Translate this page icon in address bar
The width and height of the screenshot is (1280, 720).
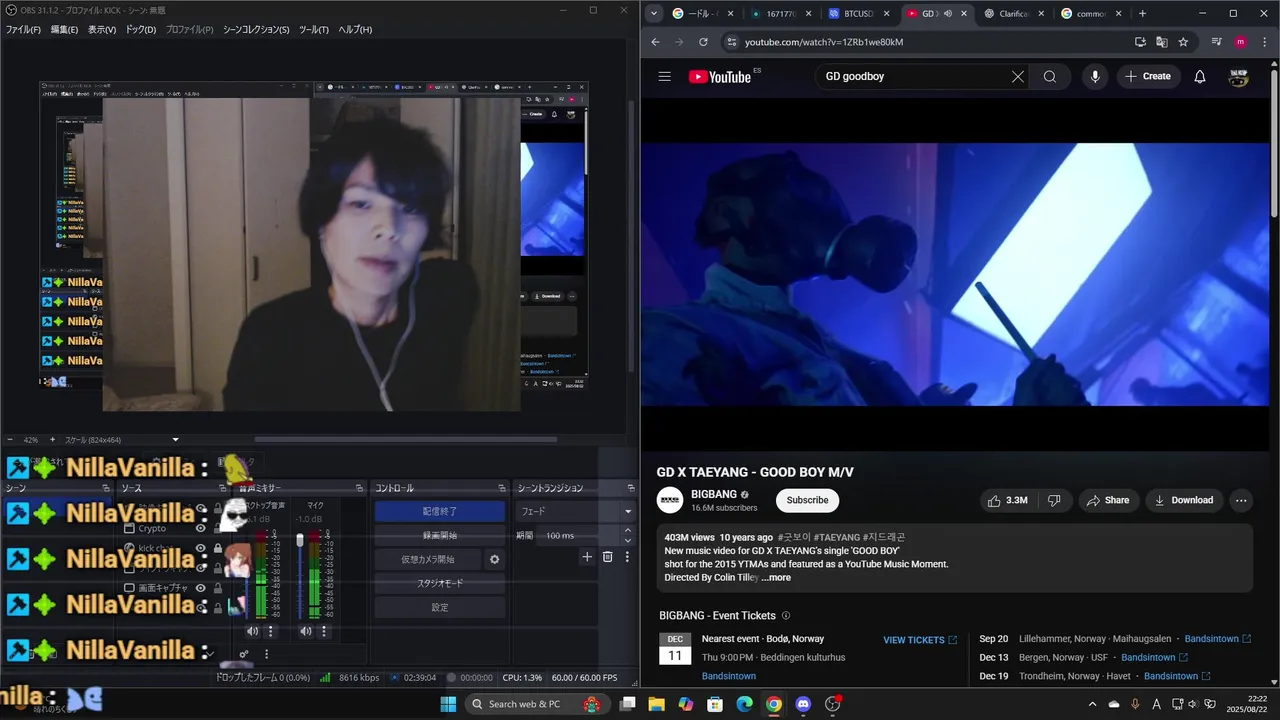(1161, 42)
